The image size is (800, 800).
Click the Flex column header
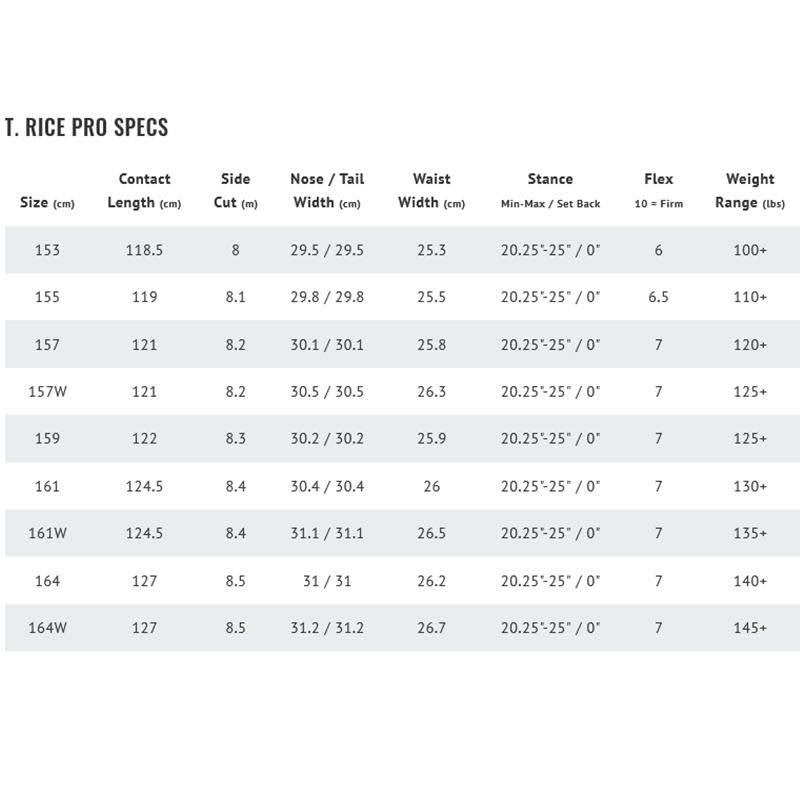pyautogui.click(x=659, y=191)
